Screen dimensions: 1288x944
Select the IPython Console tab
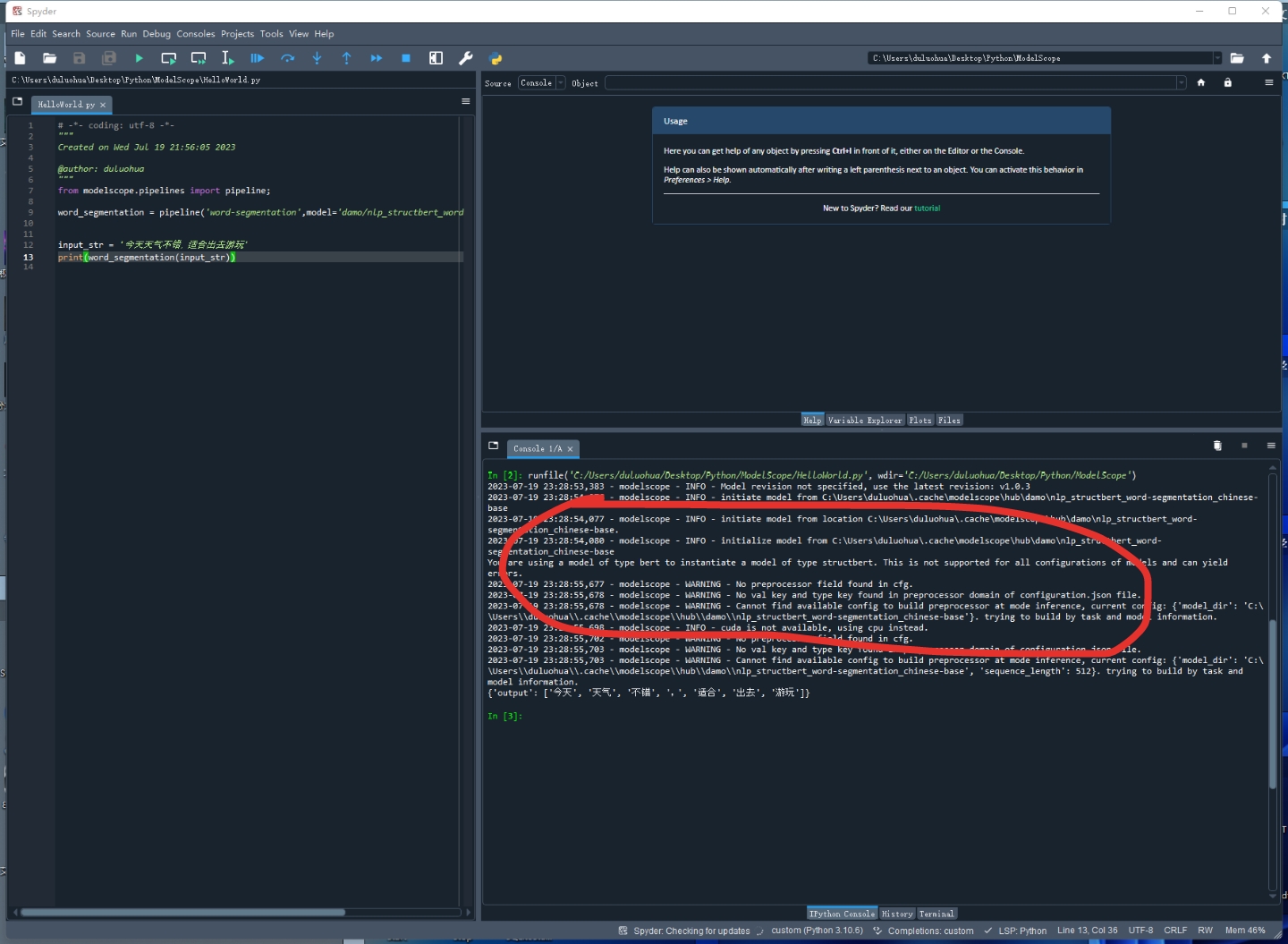pyautogui.click(x=842, y=914)
